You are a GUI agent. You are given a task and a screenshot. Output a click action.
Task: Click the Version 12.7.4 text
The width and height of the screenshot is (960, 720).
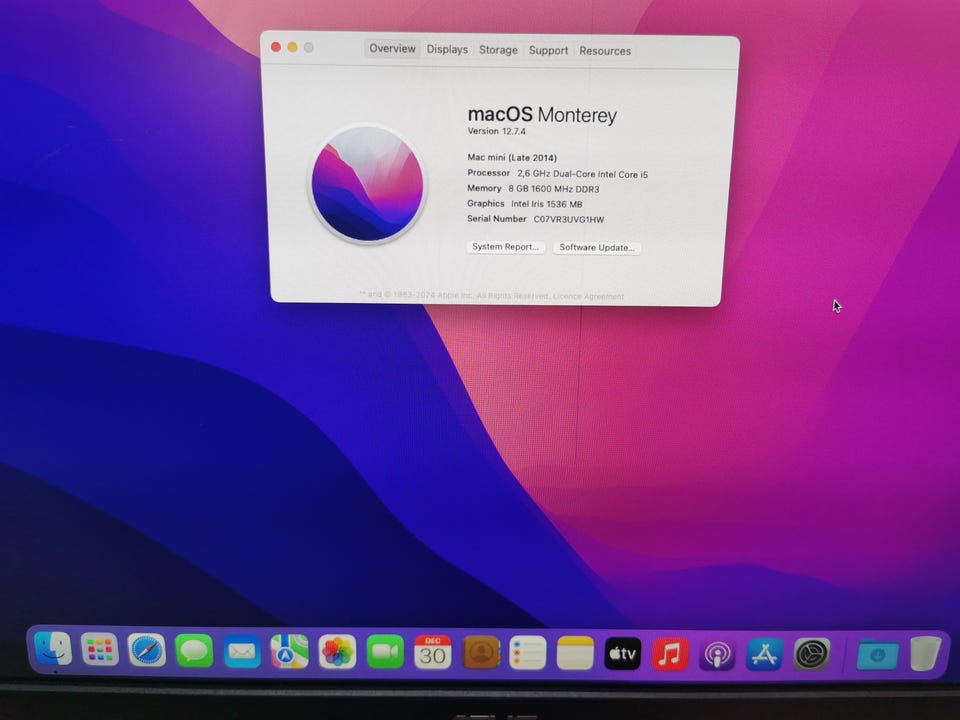pyautogui.click(x=497, y=131)
